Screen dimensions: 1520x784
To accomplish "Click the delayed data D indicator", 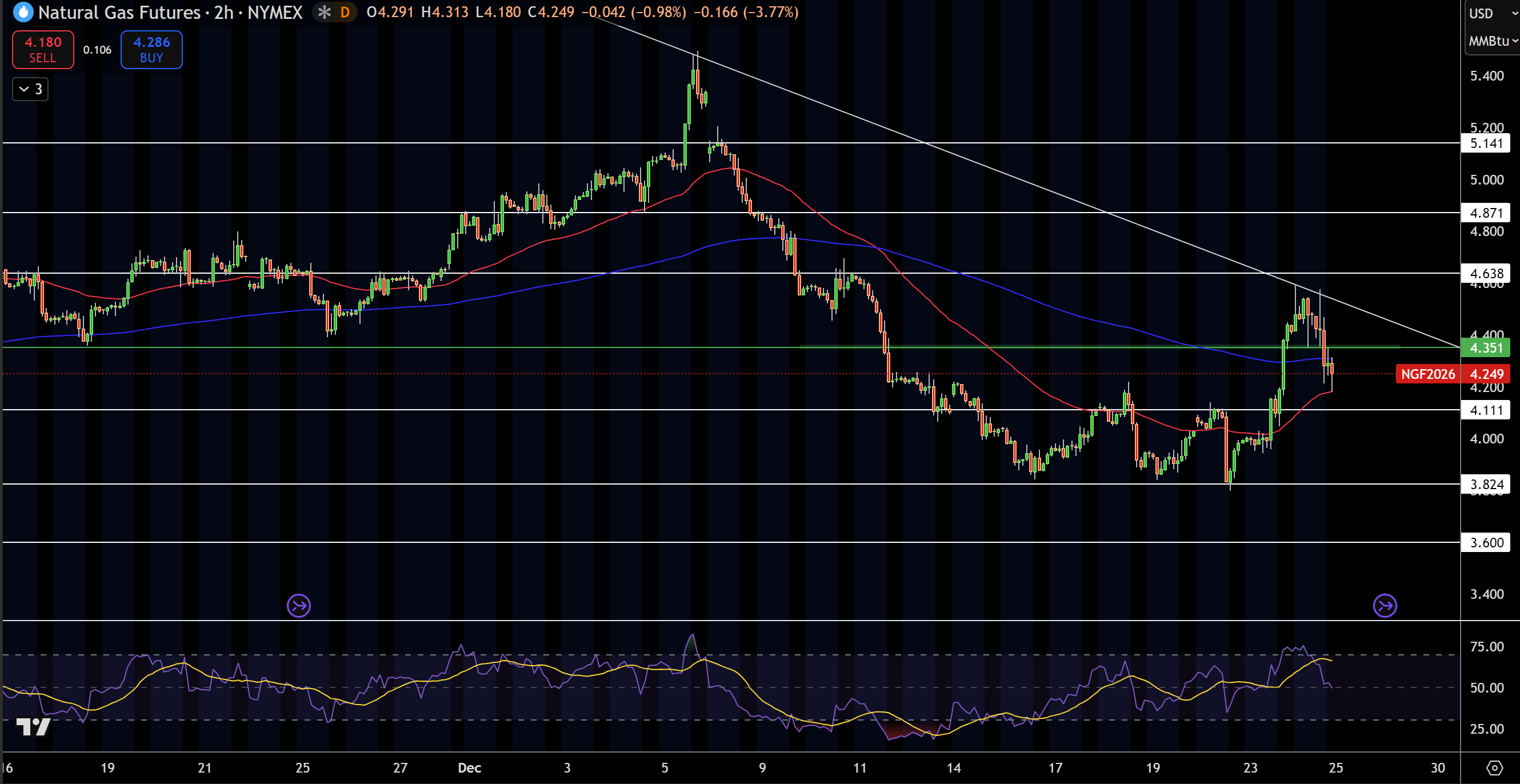I will (x=345, y=12).
